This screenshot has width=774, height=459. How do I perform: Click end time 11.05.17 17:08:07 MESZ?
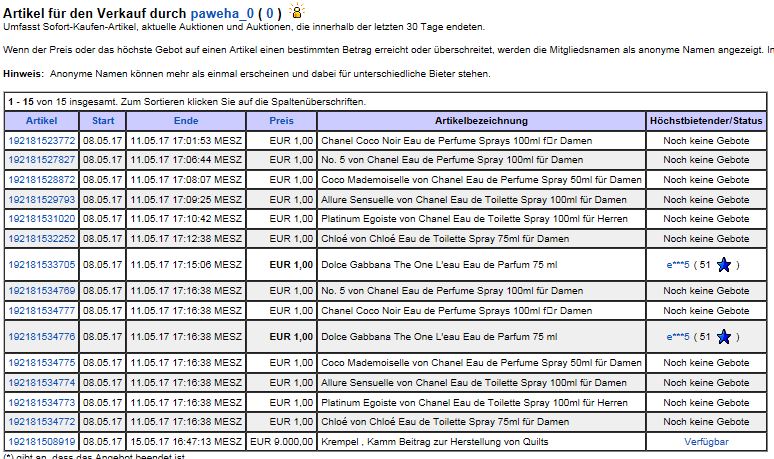click(x=186, y=180)
